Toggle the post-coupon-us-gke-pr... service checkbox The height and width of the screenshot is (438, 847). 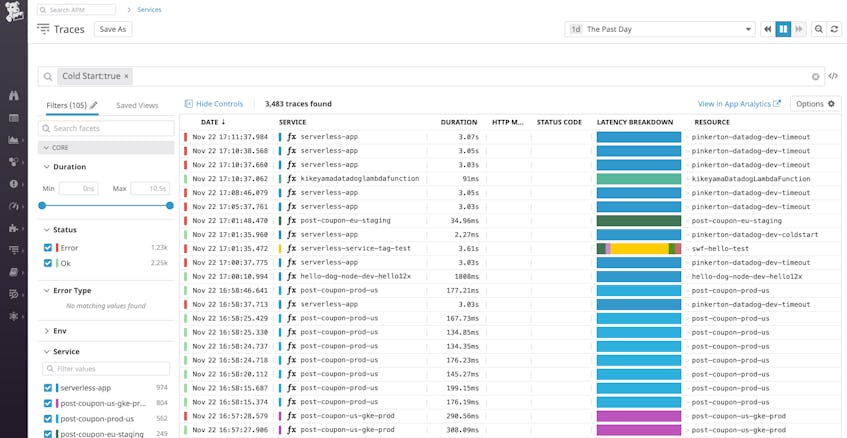48,403
